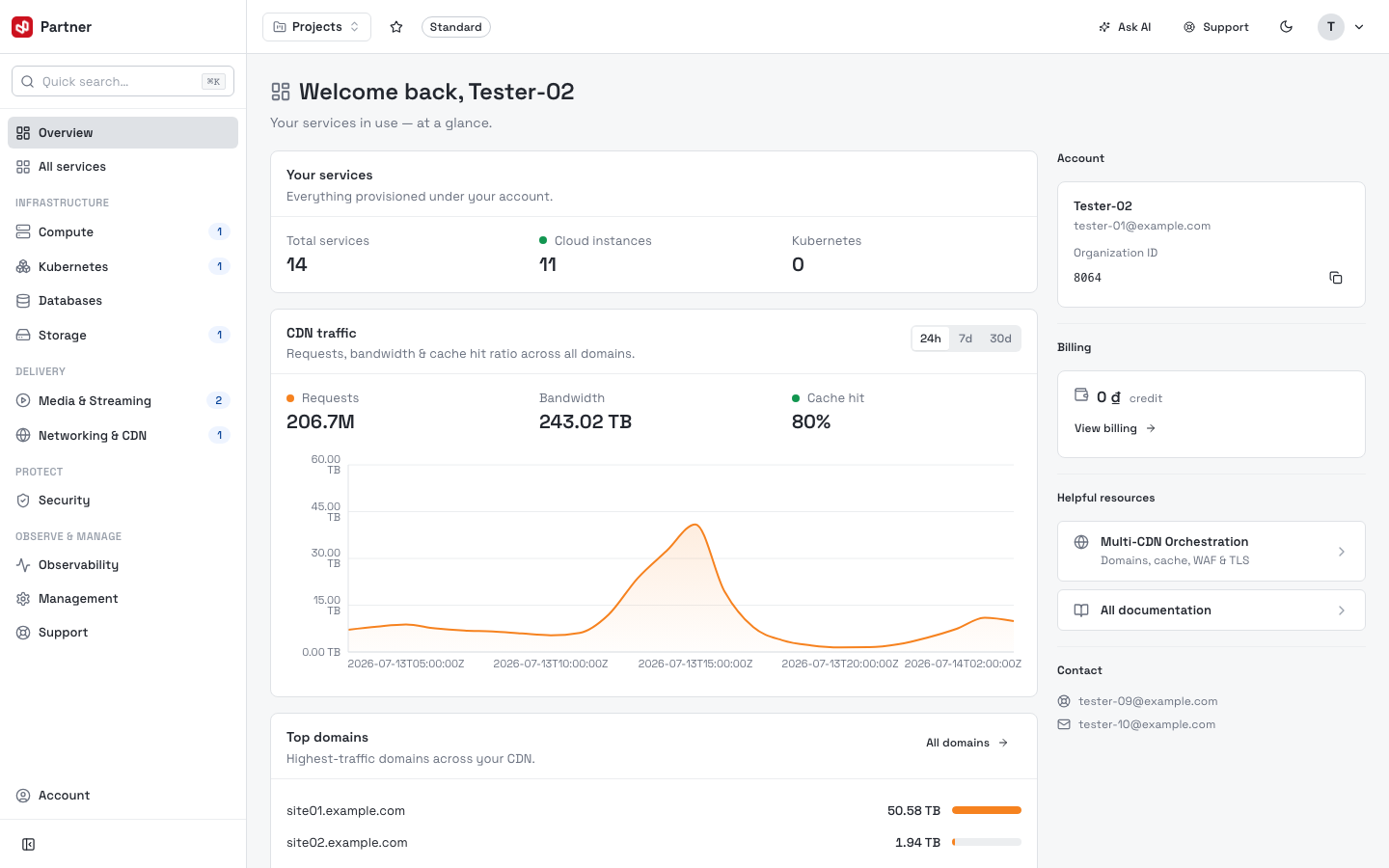The image size is (1389, 868).
Task: Focus the Quick search field
Action: 123,81
